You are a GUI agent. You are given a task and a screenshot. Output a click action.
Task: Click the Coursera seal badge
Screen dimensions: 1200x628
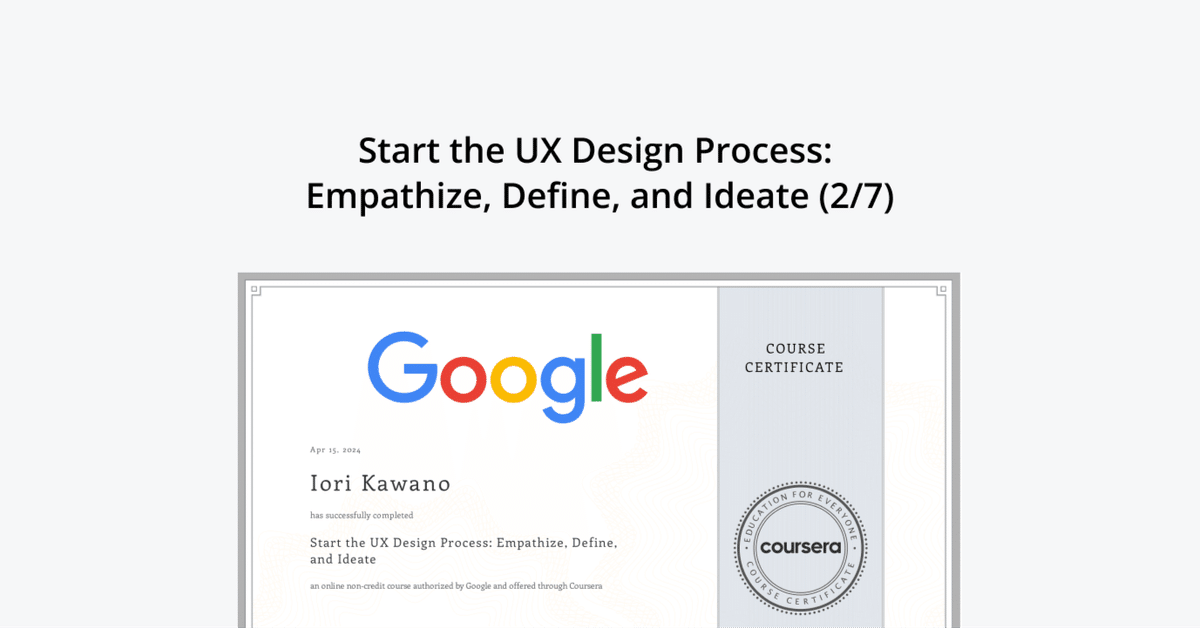(800, 546)
